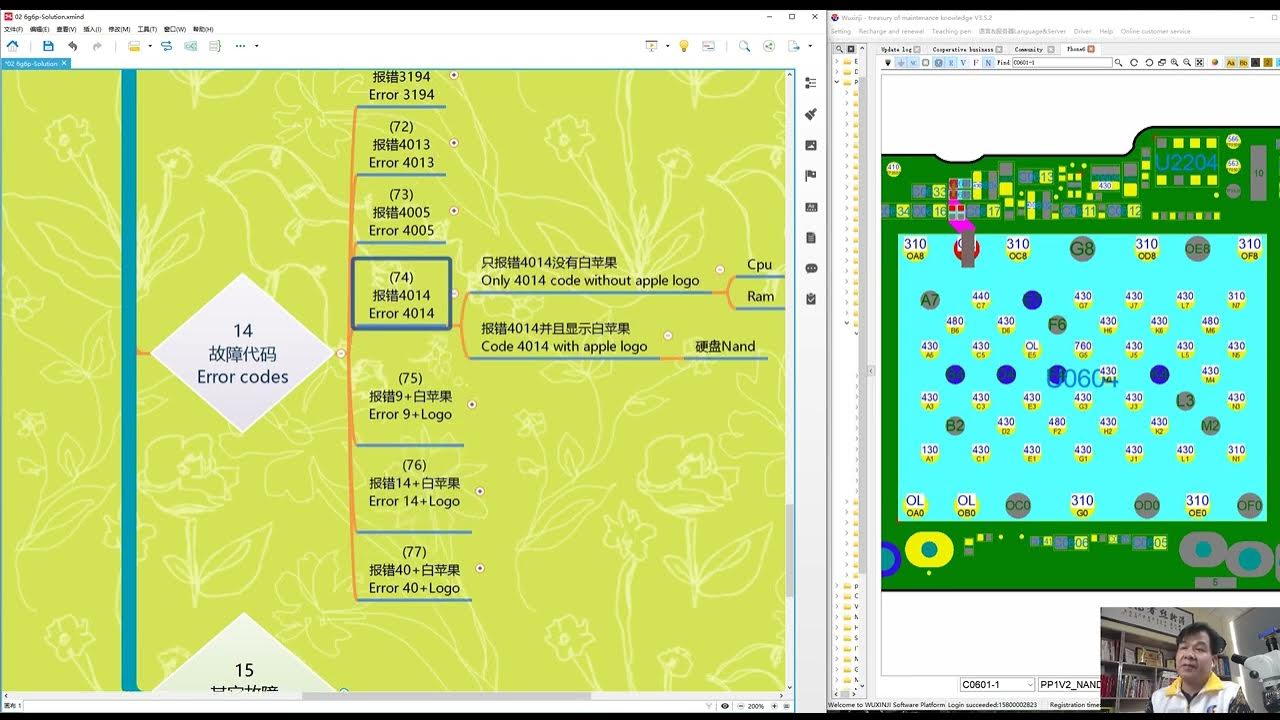Click the U2204 chip on board view
1280x720 pixels.
[x=1186, y=161]
